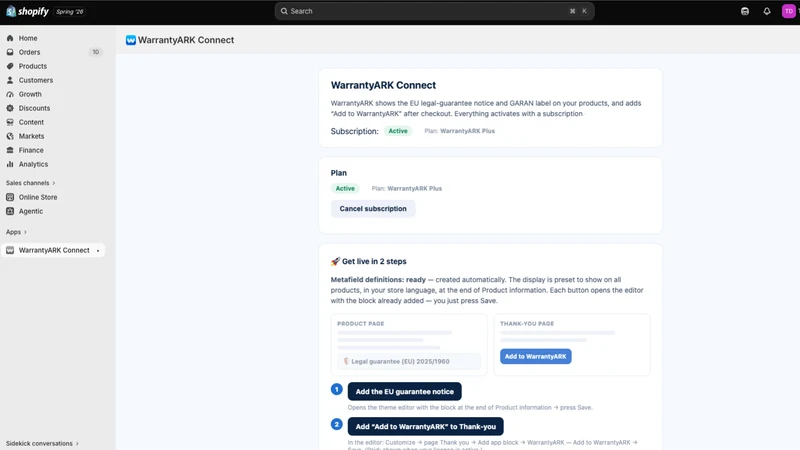This screenshot has height=450, width=800.
Task: Click the search magnifier icon
Action: [284, 11]
